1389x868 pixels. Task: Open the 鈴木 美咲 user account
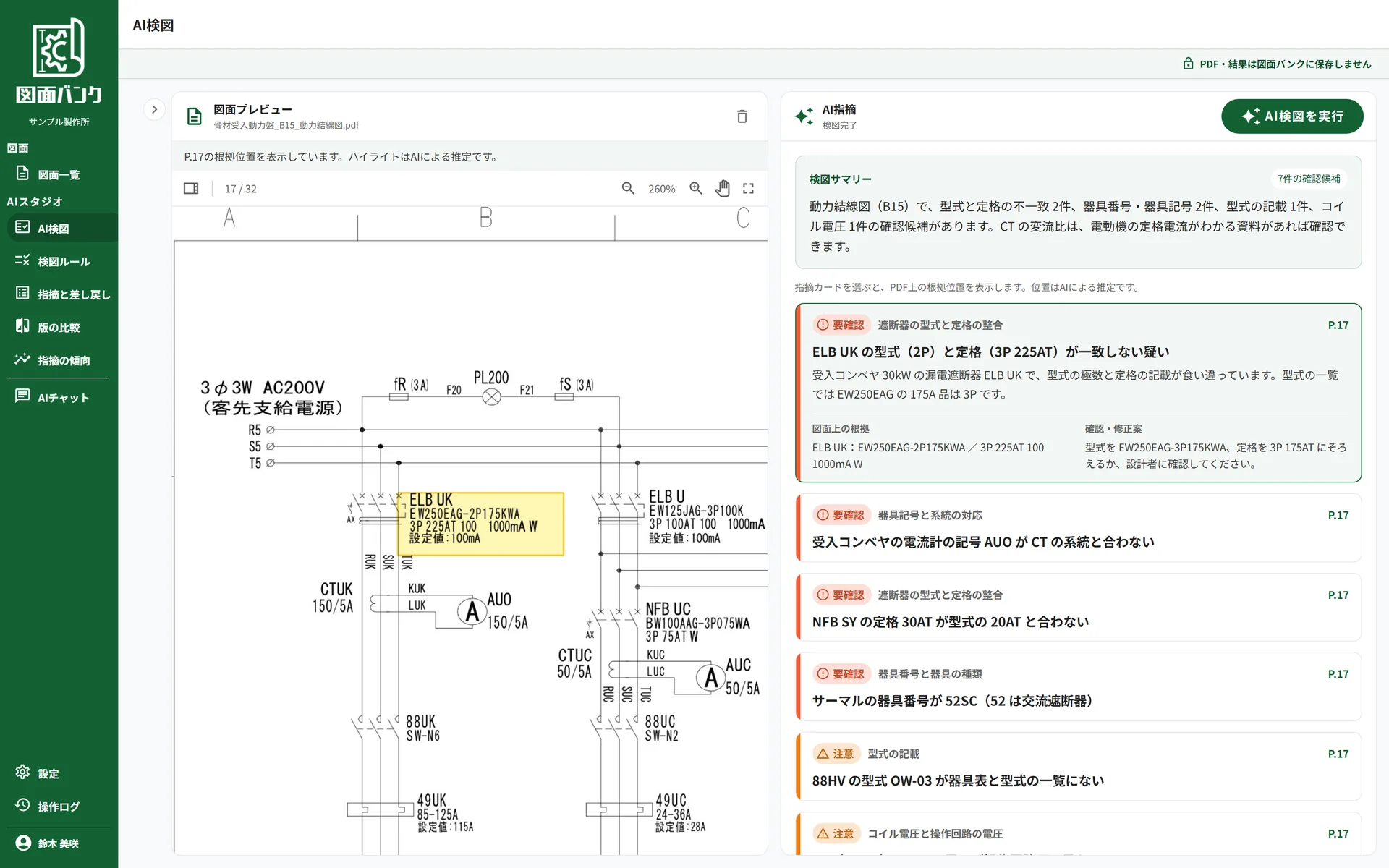click(x=59, y=843)
